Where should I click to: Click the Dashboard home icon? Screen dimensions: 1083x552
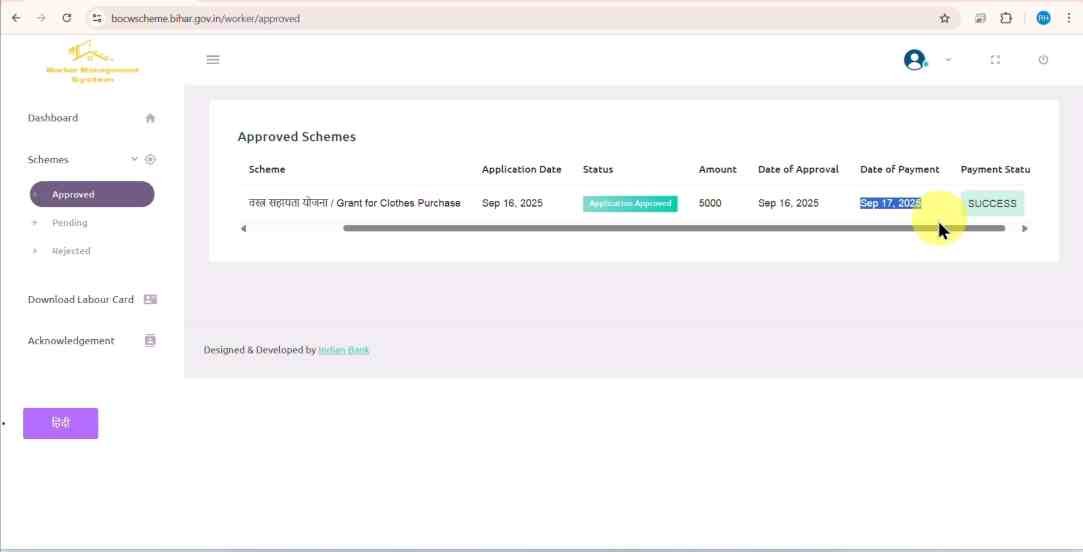pos(150,118)
